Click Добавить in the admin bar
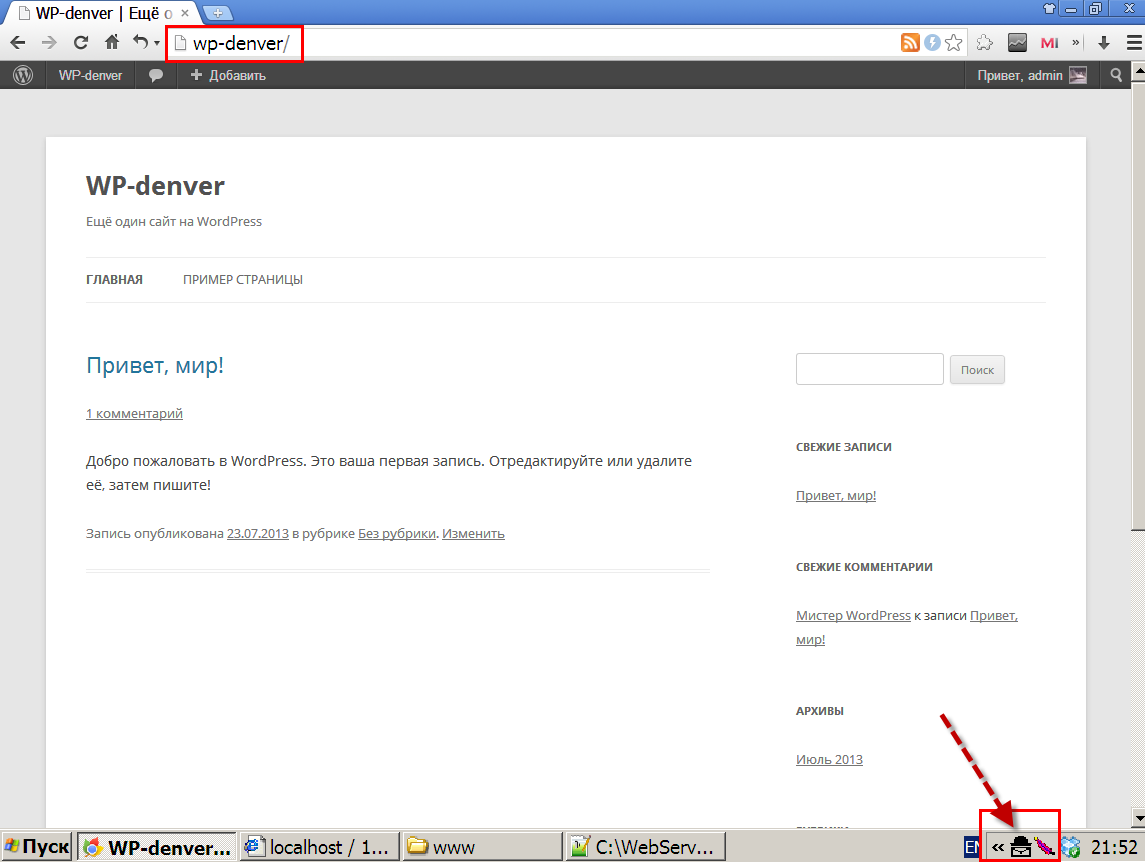 click(229, 75)
